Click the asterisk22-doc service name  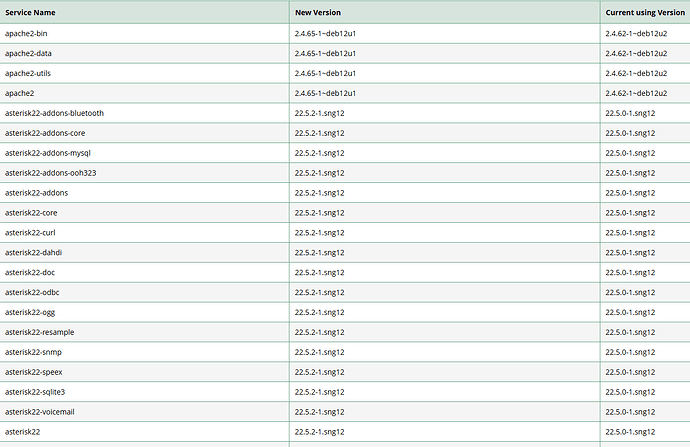29,272
